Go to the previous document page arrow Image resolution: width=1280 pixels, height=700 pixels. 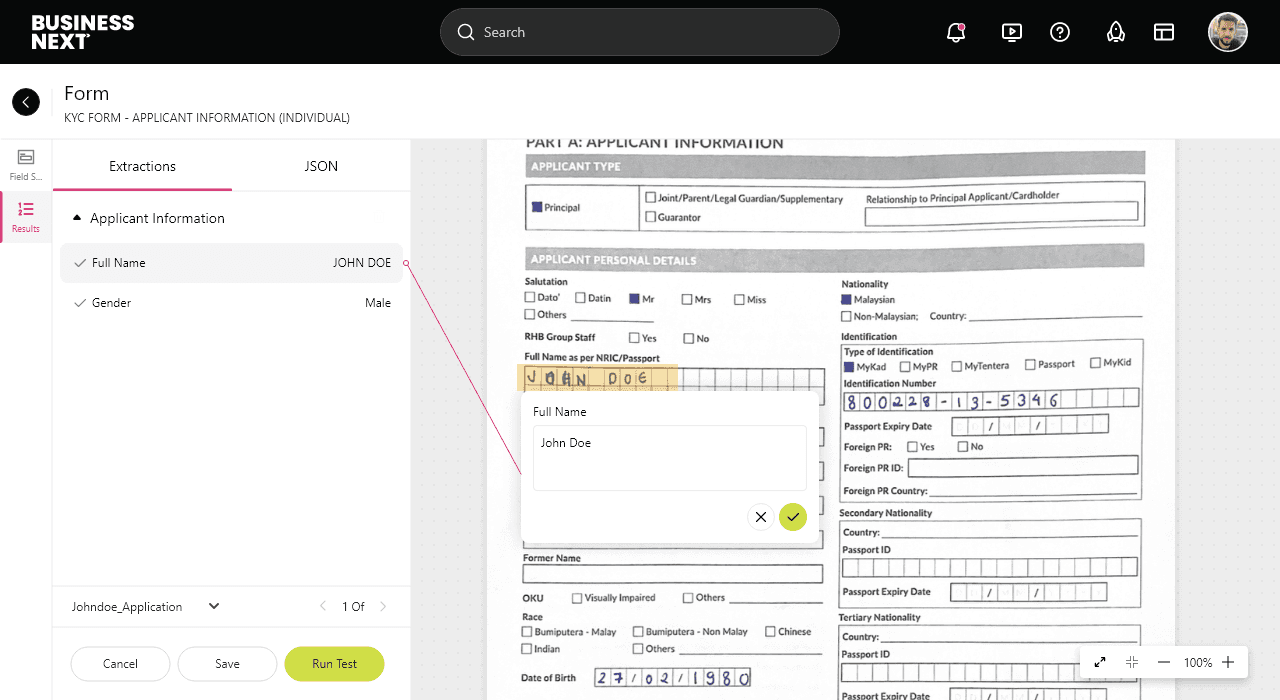click(323, 606)
